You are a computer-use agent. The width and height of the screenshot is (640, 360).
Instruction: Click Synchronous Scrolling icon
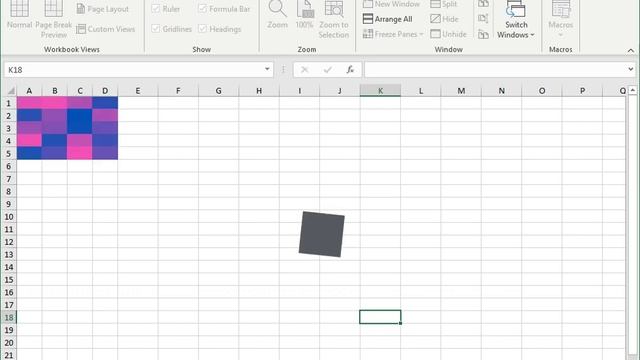click(483, 19)
